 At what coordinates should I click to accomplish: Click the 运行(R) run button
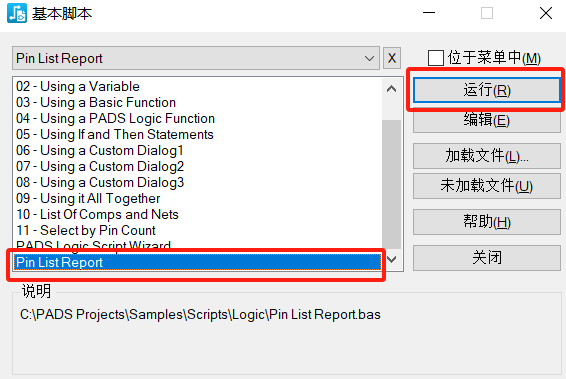[x=487, y=90]
